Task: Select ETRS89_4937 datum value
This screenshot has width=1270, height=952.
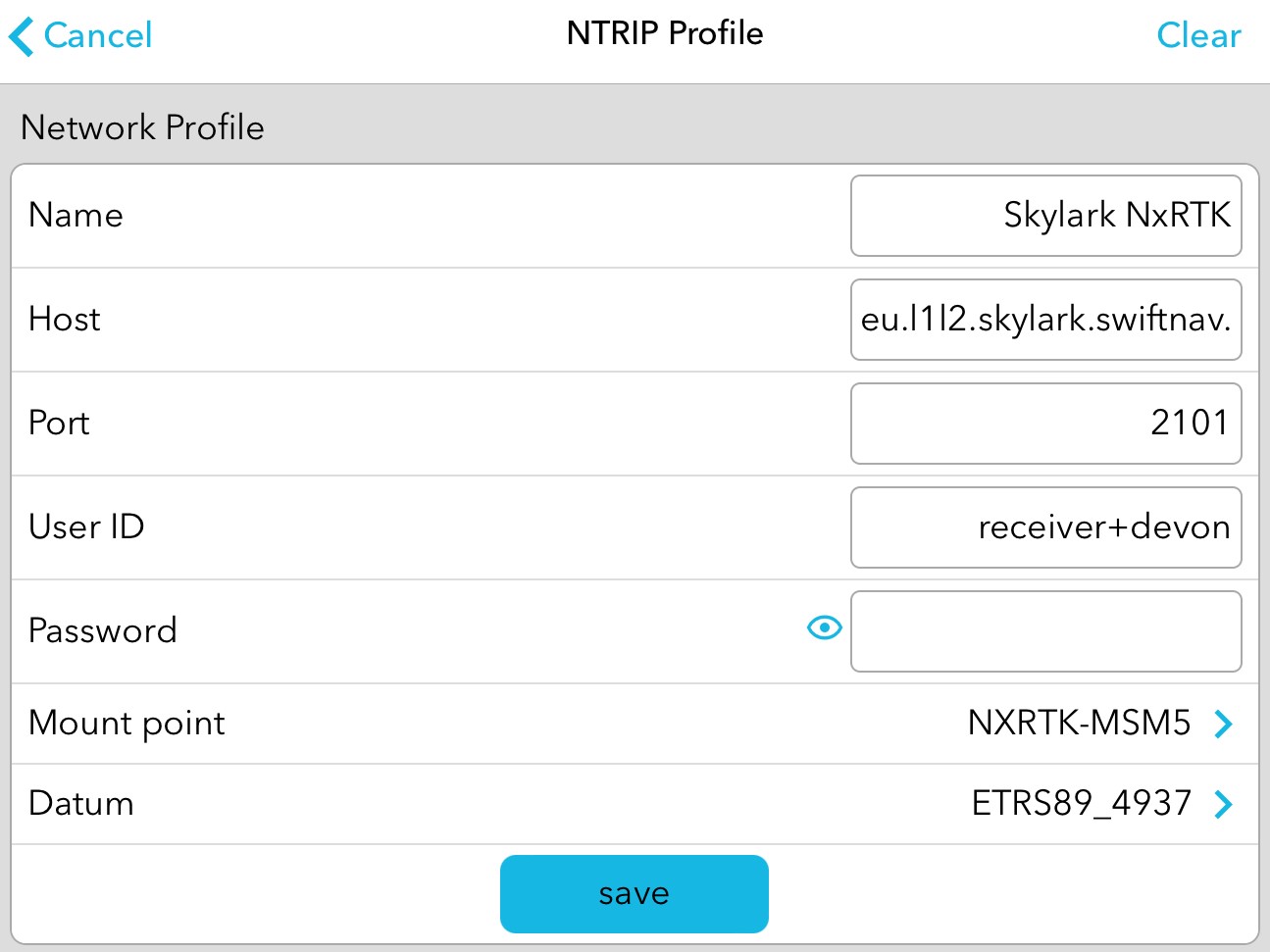Action: point(1081,804)
